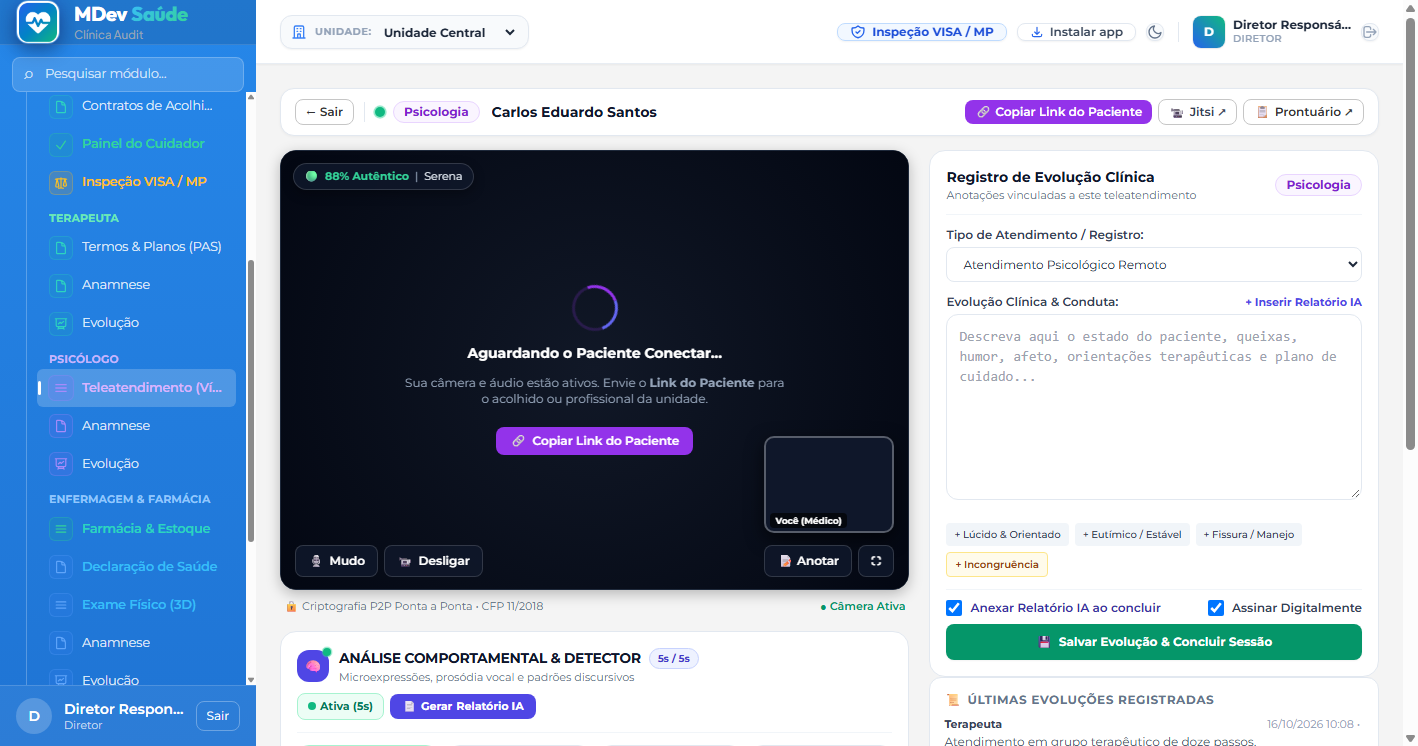Click the brain icon of Análise Comportamental
Viewport: 1418px width, 746px height.
coord(313,666)
